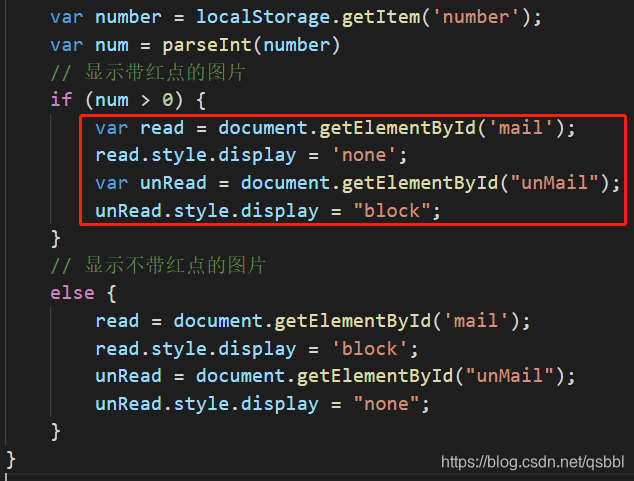Click the line "var unRead = document.getElementById("unMail");"
Viewport: 634px width, 481px height.
point(357,183)
